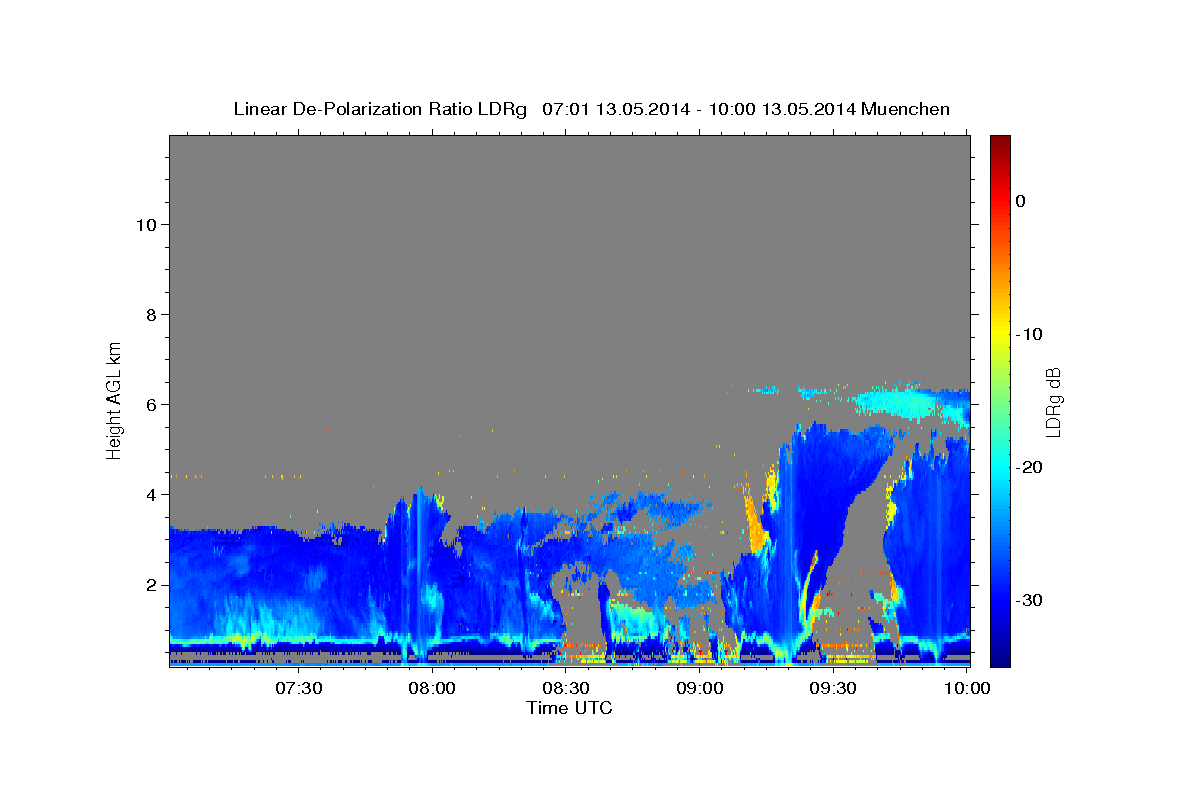Click the height tick label 8

pos(151,315)
